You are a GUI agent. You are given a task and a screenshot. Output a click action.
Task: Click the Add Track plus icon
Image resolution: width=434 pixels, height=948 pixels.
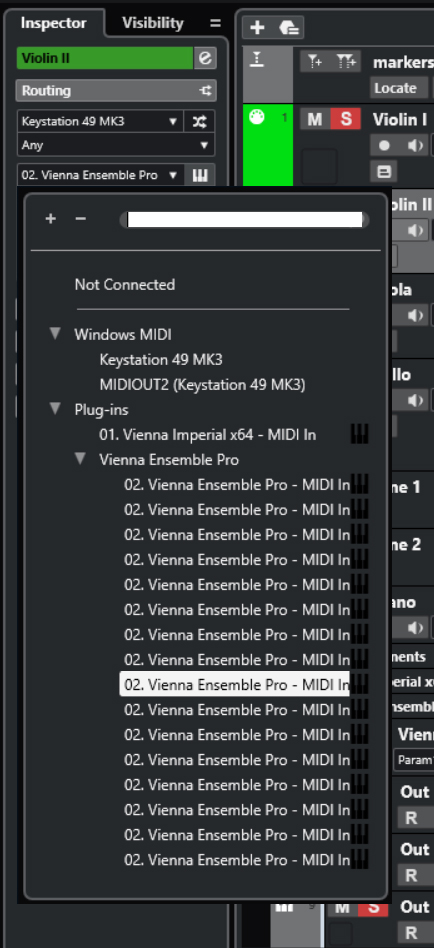(257, 28)
